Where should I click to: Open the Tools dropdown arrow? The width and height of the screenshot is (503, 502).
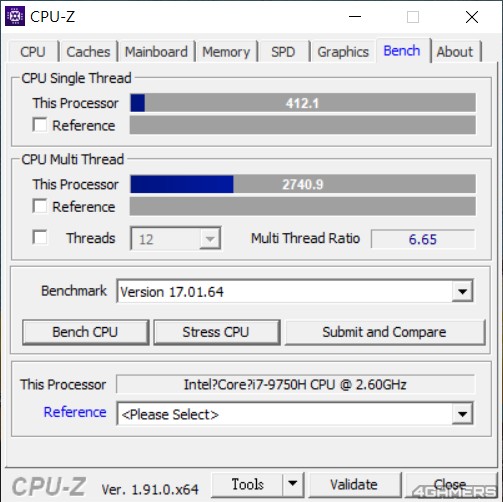[293, 484]
